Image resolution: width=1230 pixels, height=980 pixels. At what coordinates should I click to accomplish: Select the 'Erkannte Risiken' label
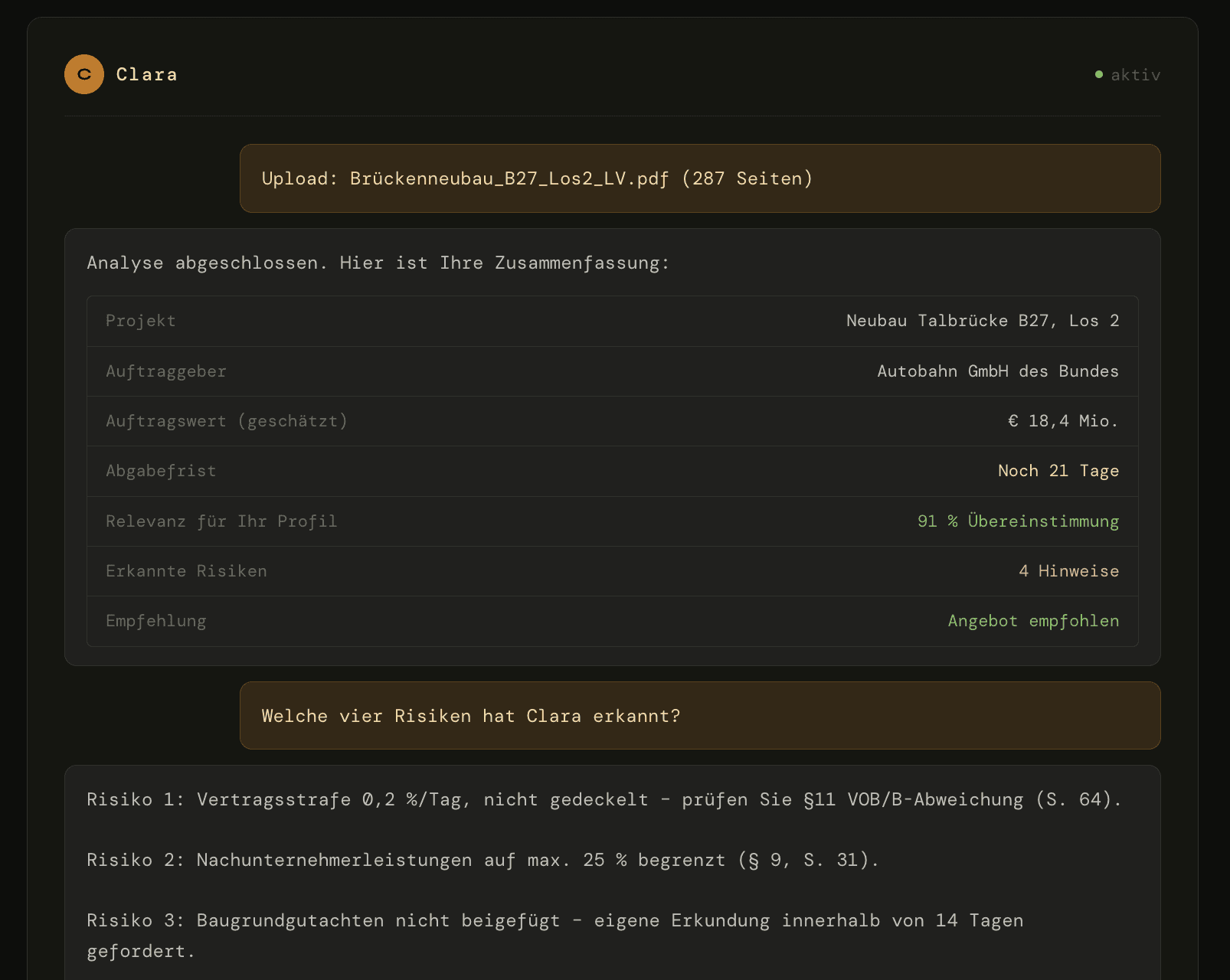click(186, 571)
